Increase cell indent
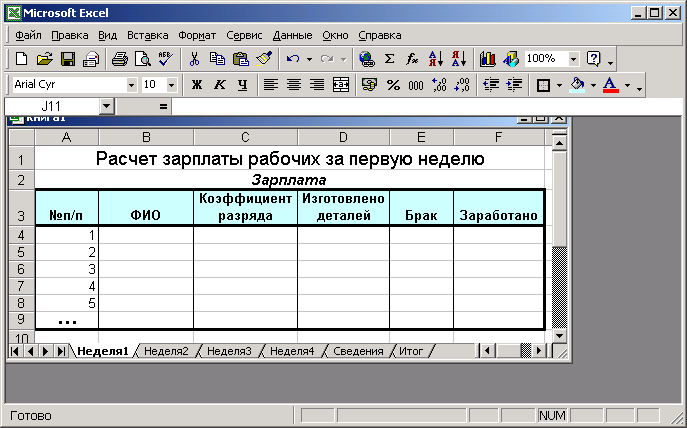687x428 pixels. click(514, 85)
